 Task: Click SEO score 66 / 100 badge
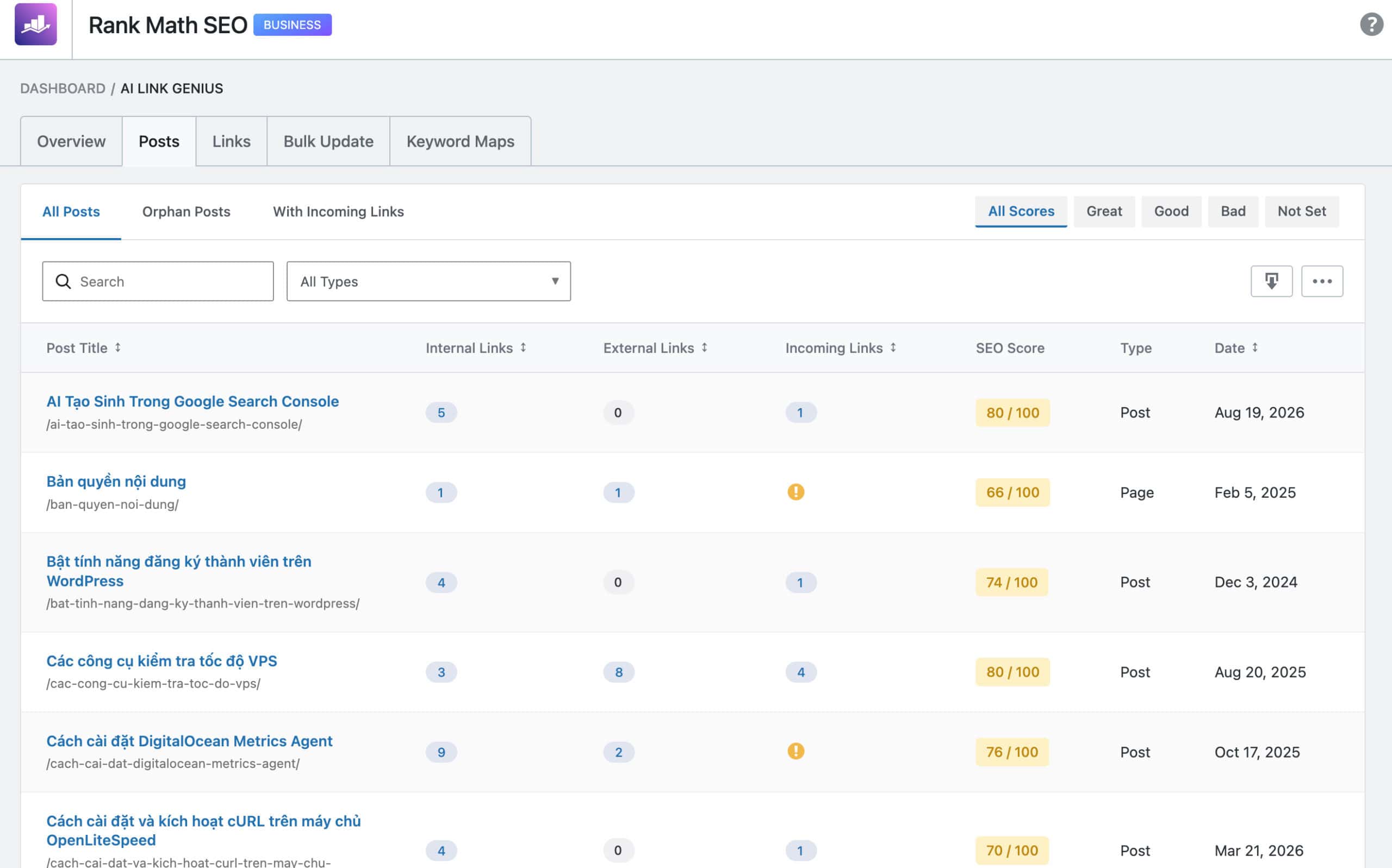point(1012,492)
